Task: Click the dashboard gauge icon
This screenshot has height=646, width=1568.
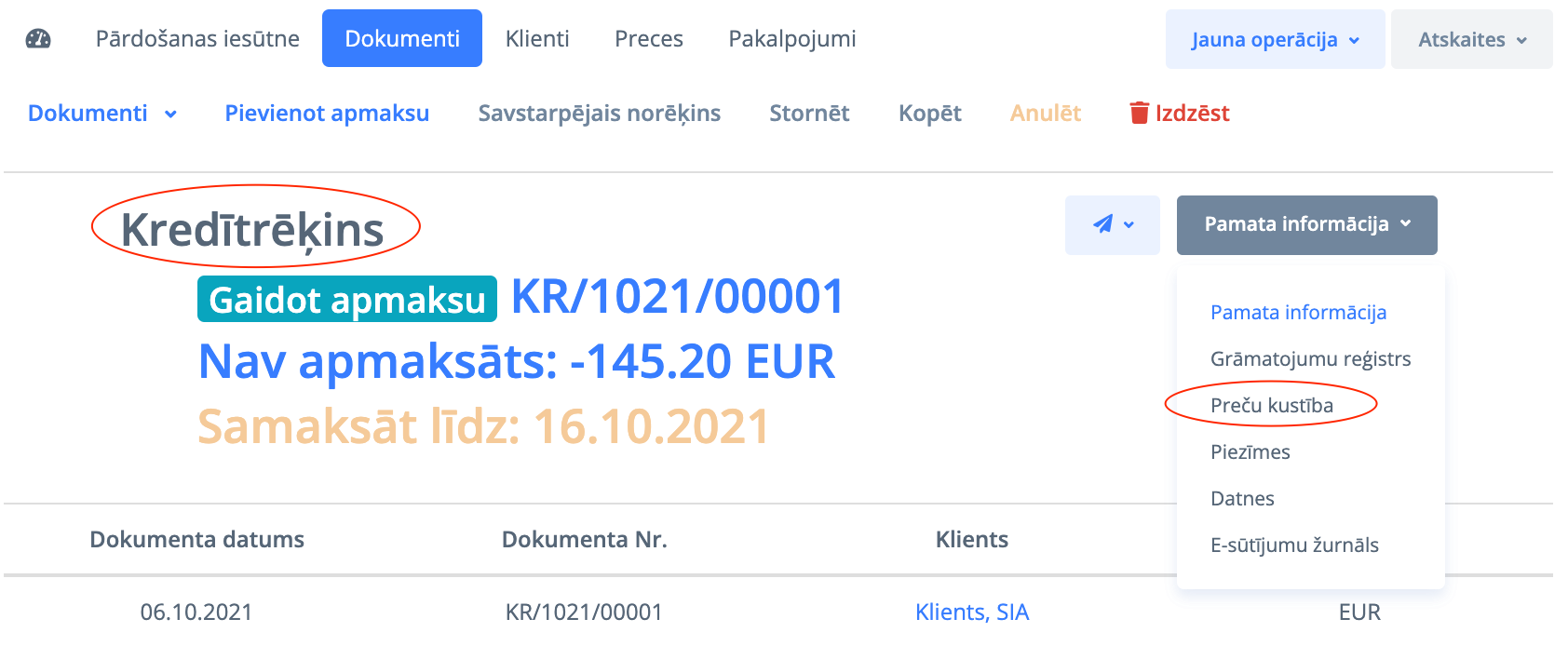Action: 38,39
